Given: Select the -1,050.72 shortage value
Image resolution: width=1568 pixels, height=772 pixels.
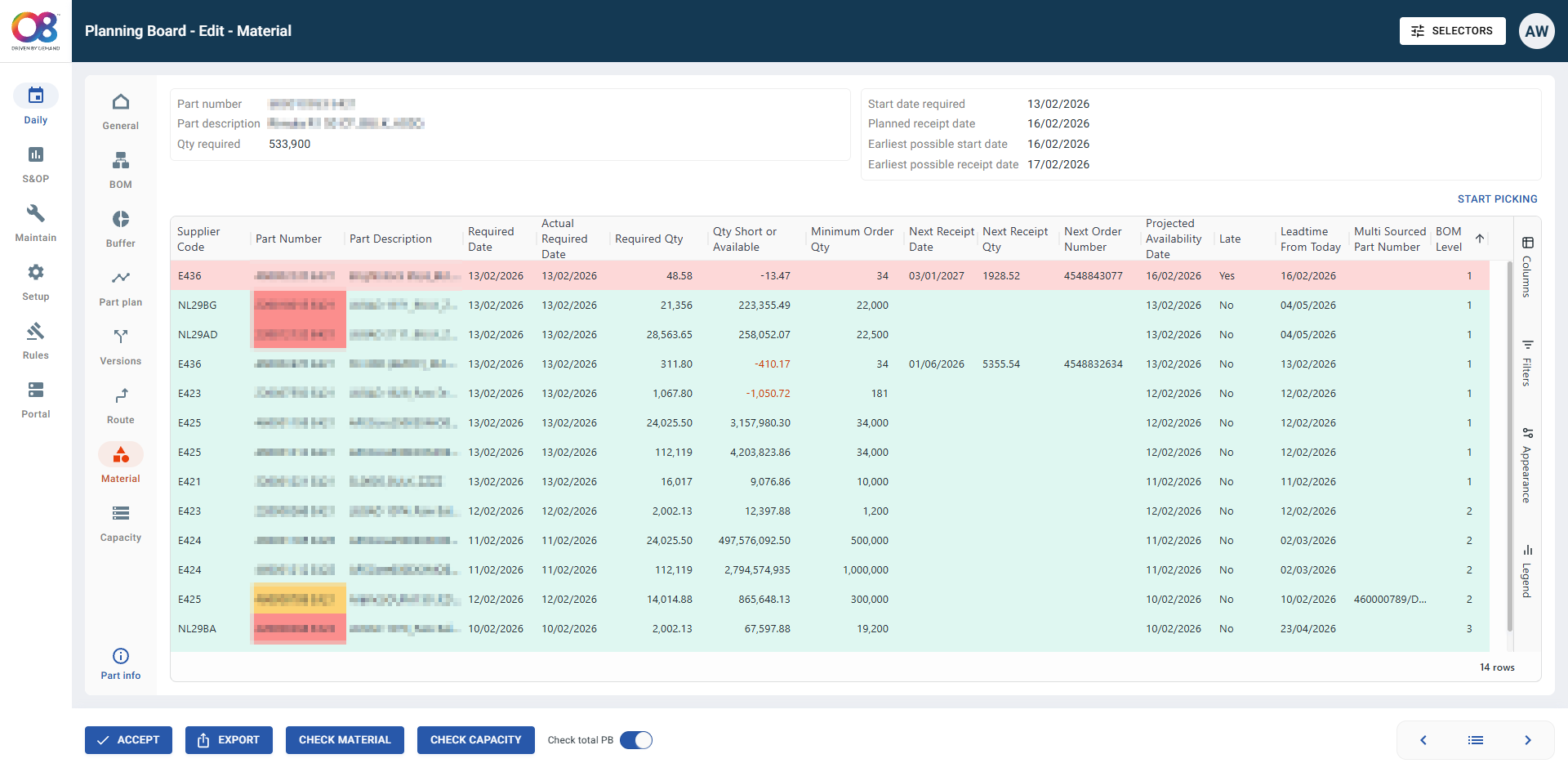Looking at the screenshot, I should point(768,394).
